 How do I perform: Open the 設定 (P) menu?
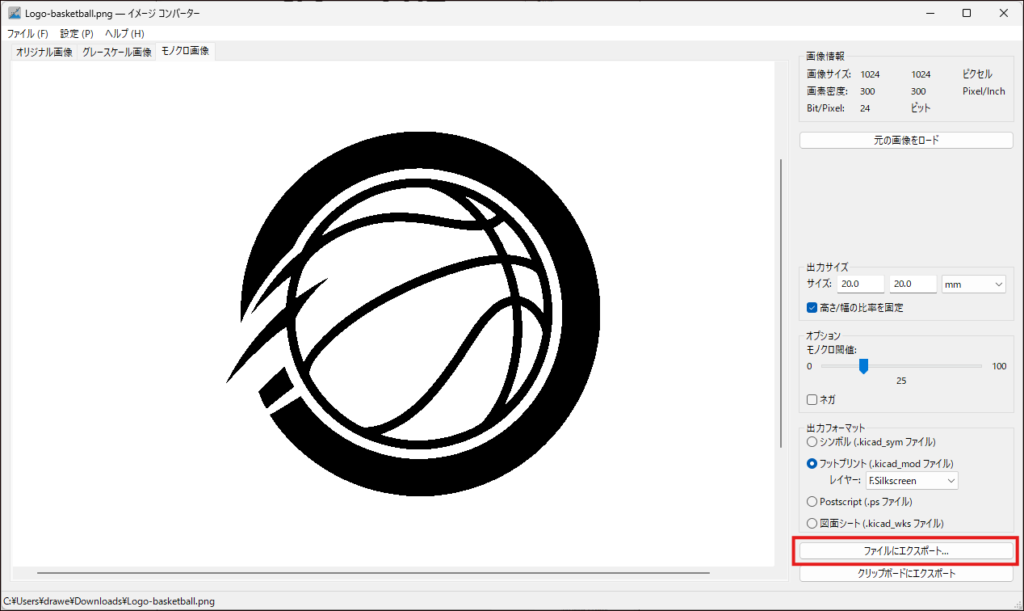[76, 33]
